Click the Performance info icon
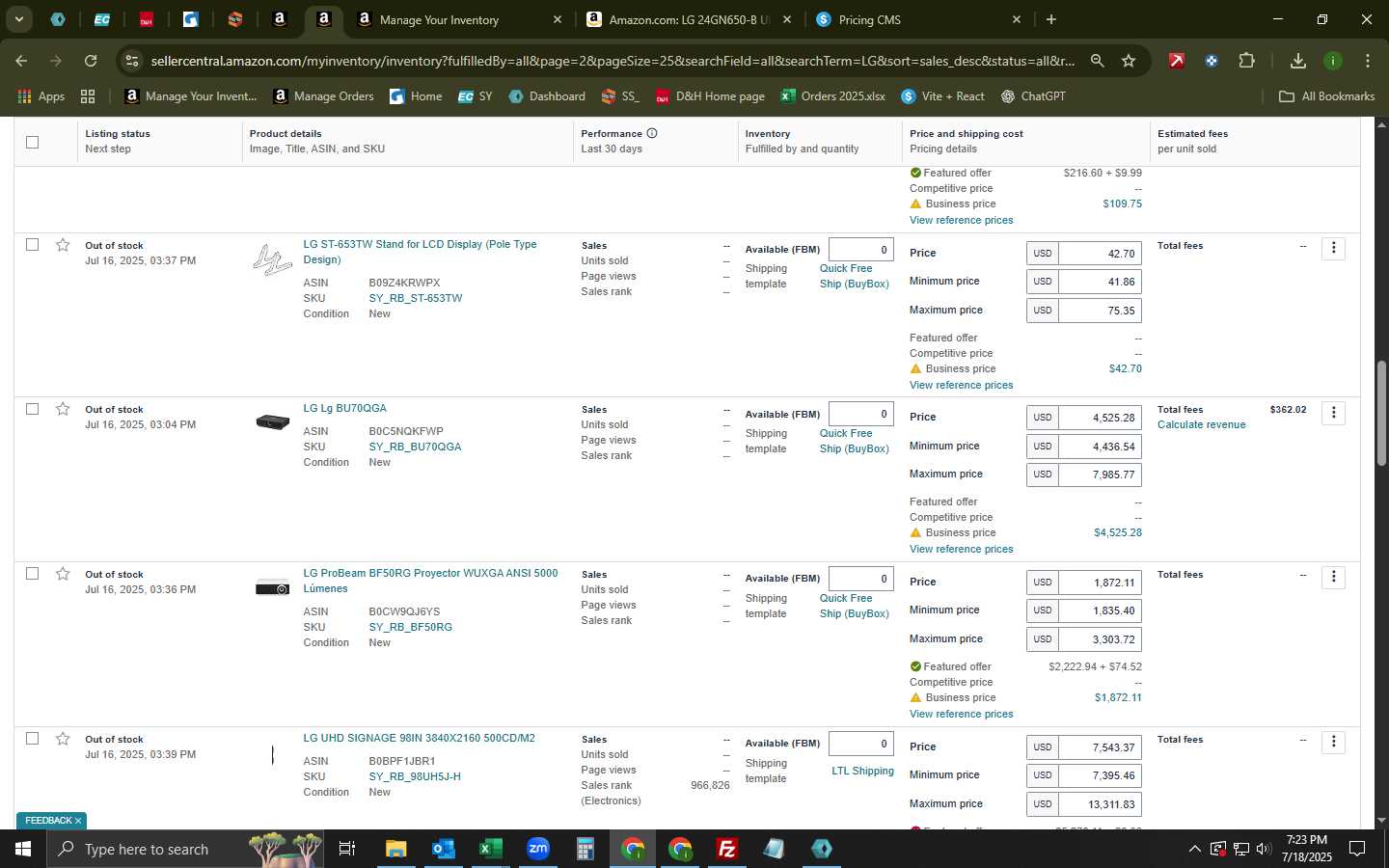1389x868 pixels. point(652,133)
